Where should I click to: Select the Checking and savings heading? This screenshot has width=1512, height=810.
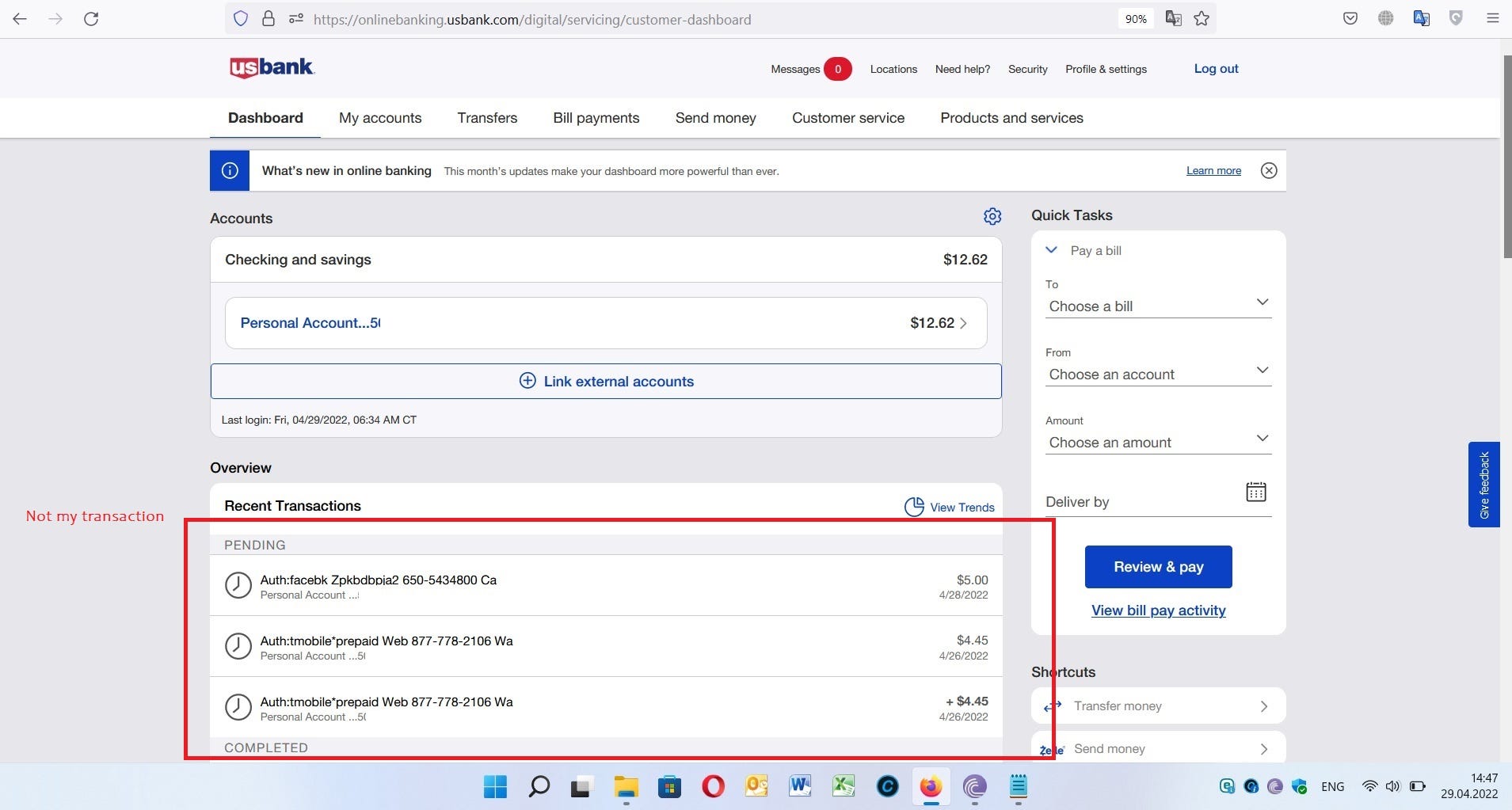298,260
